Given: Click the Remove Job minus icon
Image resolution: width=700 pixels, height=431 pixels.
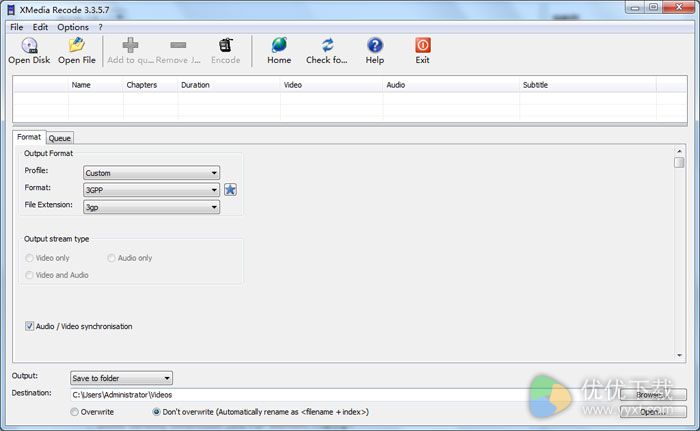Looking at the screenshot, I should pos(178,45).
